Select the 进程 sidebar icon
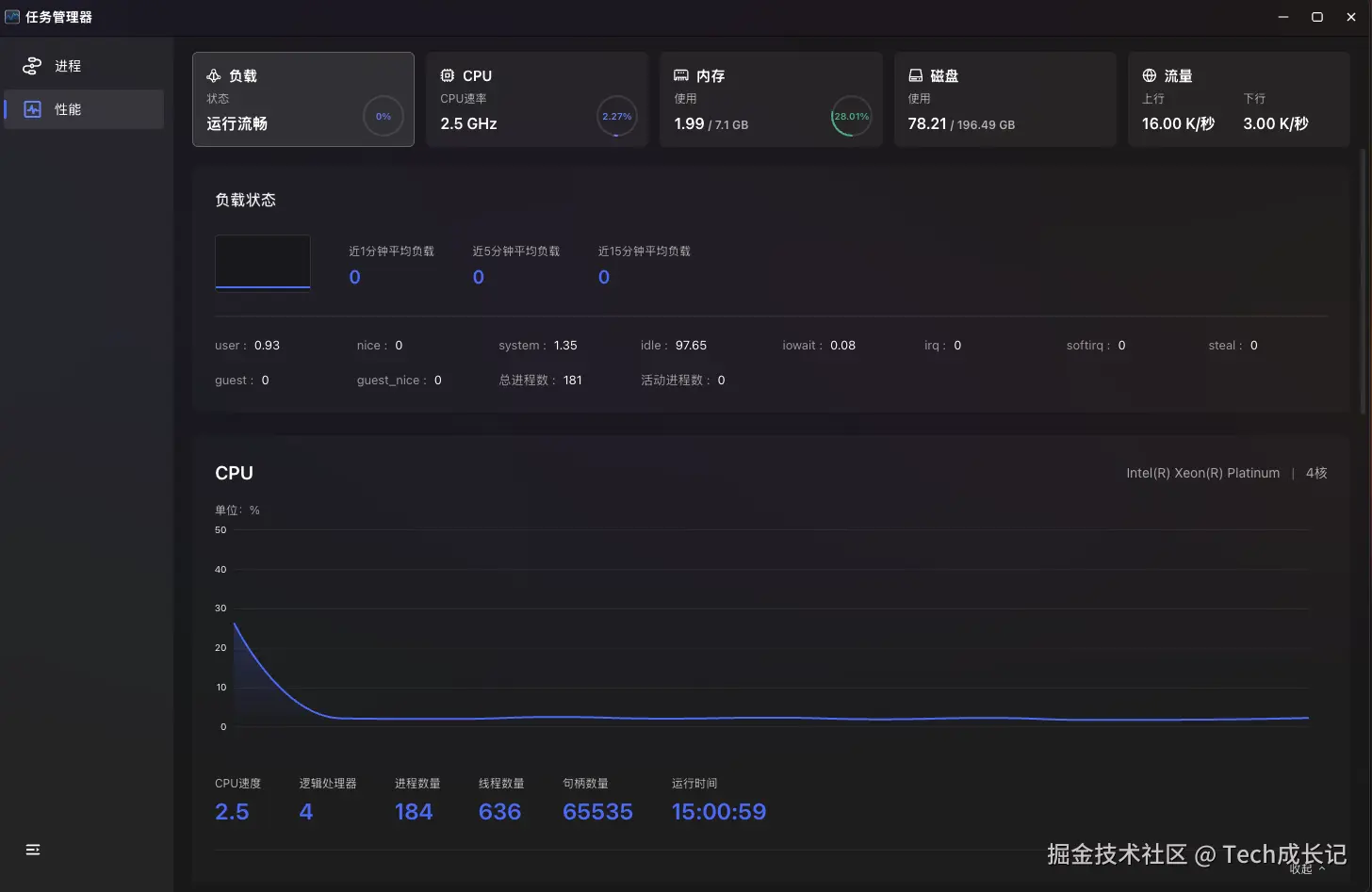Image resolution: width=1372 pixels, height=892 pixels. pyautogui.click(x=32, y=65)
